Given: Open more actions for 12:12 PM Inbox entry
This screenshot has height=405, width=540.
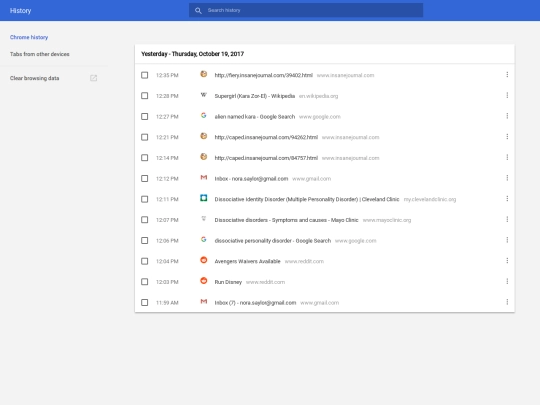Looking at the screenshot, I should click(507, 178).
